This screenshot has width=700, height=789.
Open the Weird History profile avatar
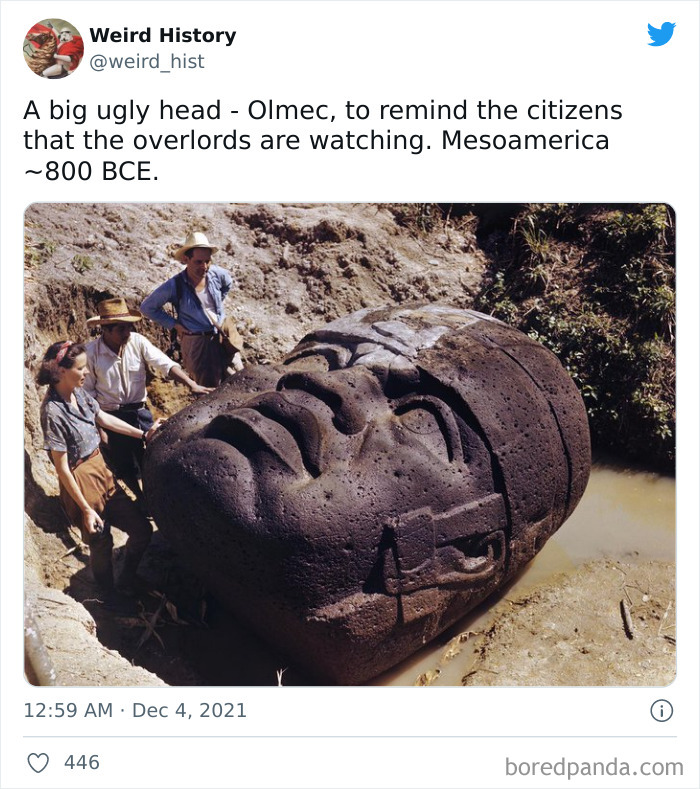tap(53, 48)
